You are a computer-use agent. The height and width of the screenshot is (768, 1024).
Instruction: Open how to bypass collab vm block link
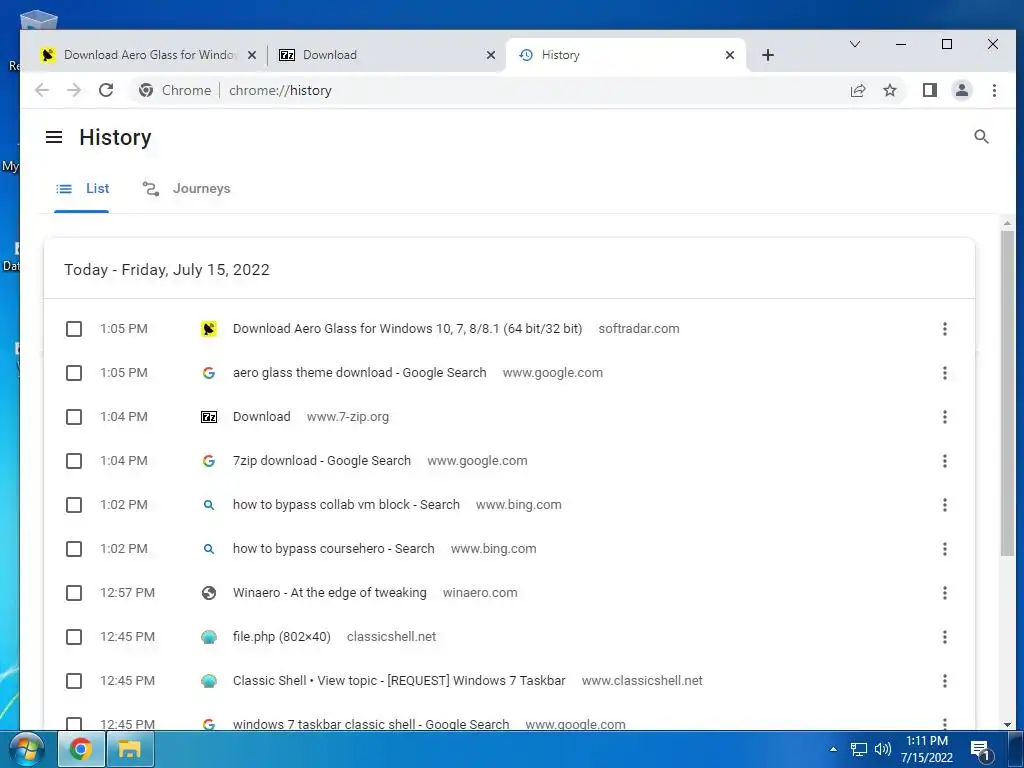[x=346, y=505]
